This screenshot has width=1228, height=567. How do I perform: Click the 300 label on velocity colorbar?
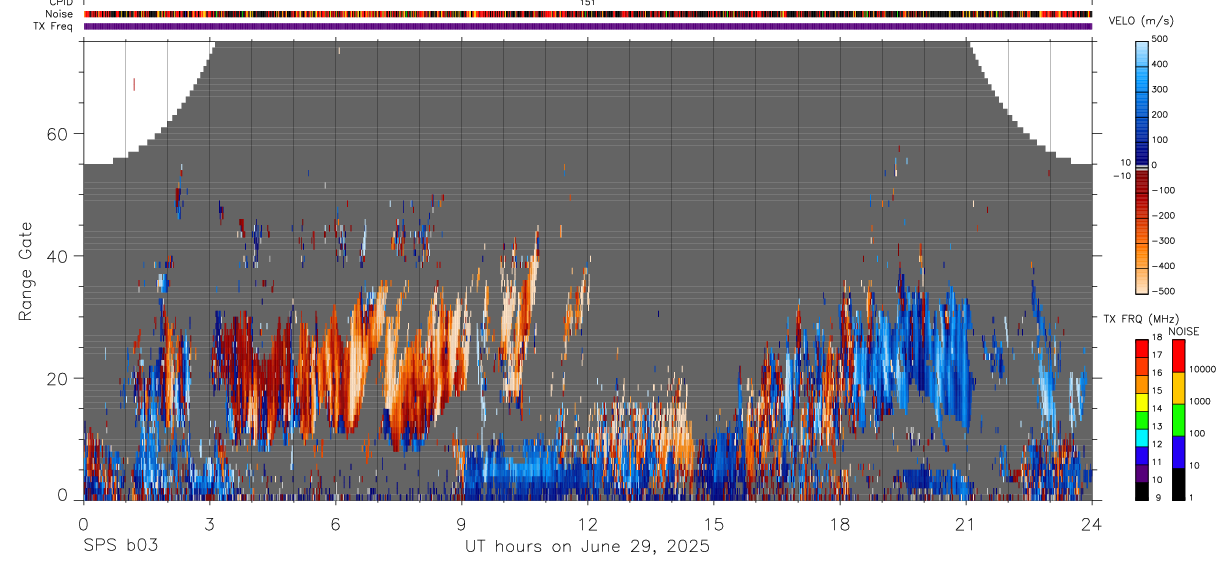[1160, 89]
